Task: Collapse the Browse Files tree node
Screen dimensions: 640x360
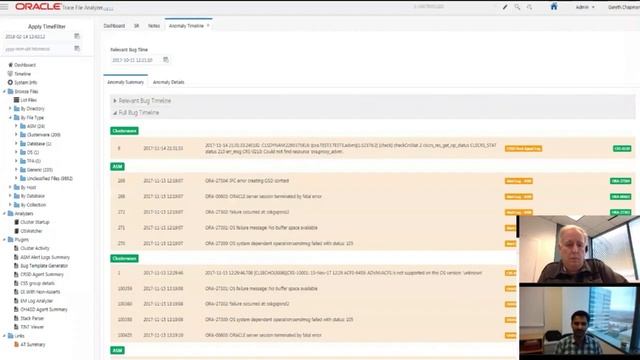Action: click(x=4, y=91)
